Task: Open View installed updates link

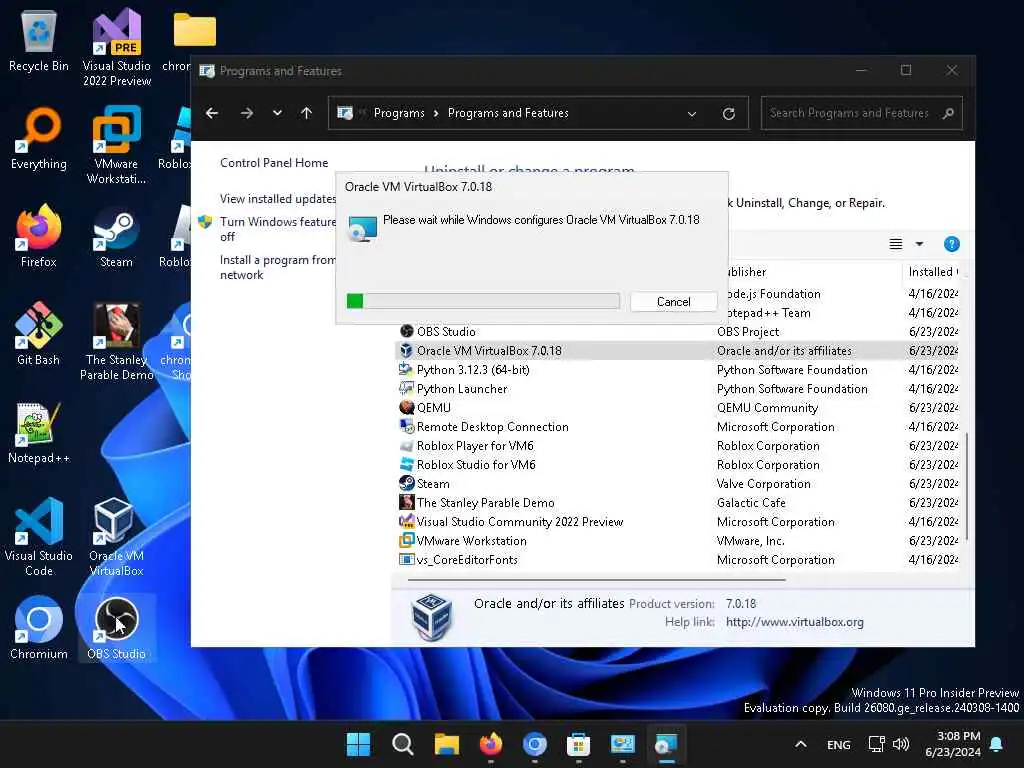Action: click(278, 199)
